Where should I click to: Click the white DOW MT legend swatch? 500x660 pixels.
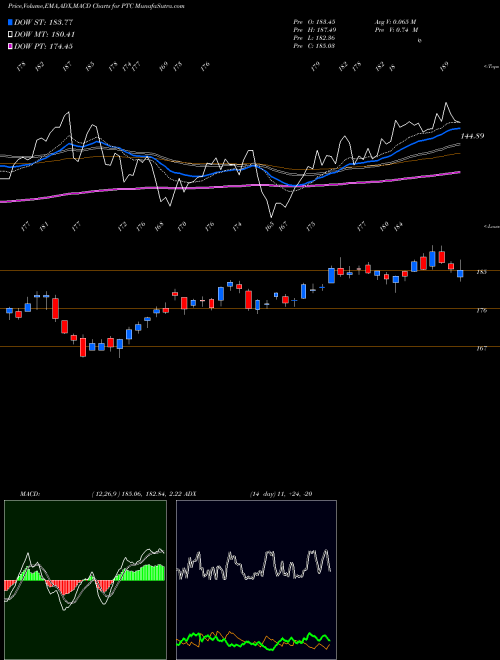coord(10,35)
